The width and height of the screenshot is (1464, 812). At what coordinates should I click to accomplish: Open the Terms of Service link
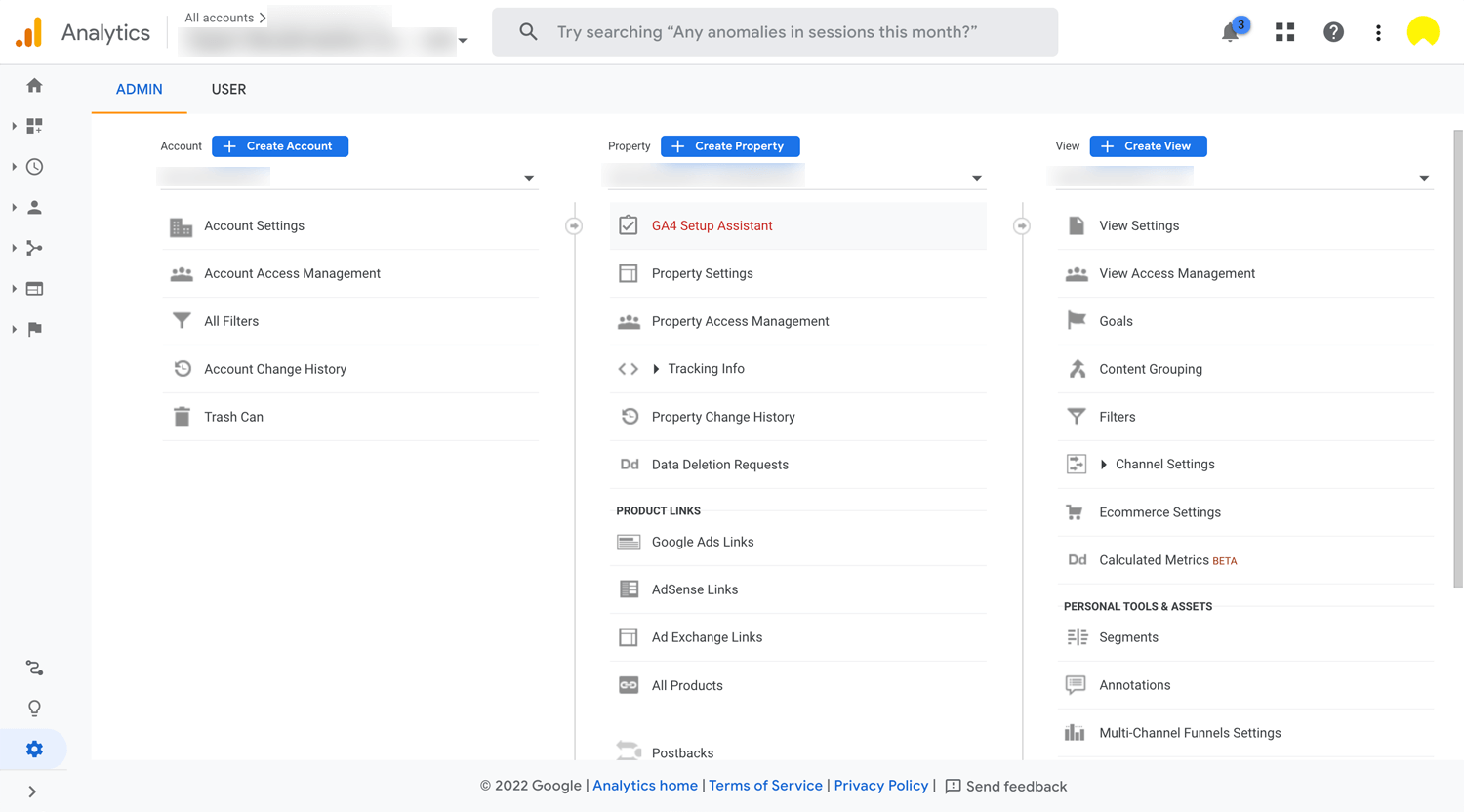click(x=765, y=786)
